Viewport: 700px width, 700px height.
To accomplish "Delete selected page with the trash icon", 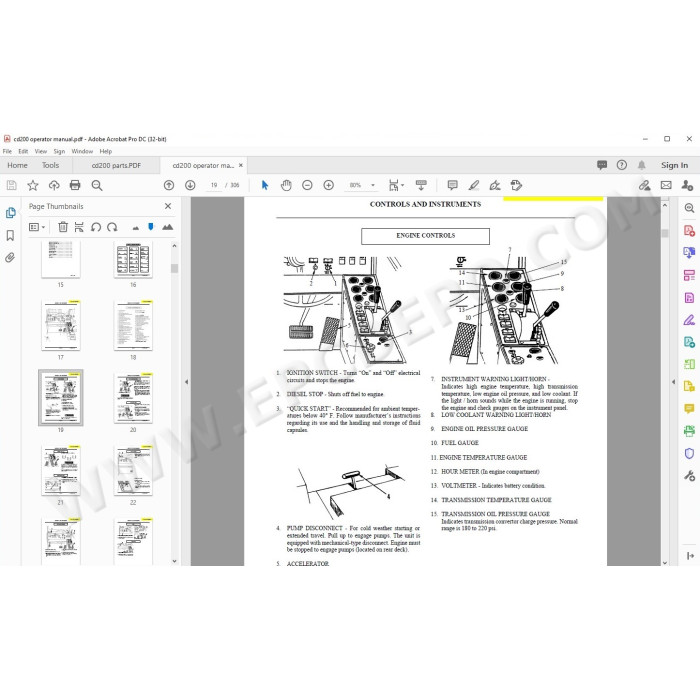I will (x=63, y=227).
